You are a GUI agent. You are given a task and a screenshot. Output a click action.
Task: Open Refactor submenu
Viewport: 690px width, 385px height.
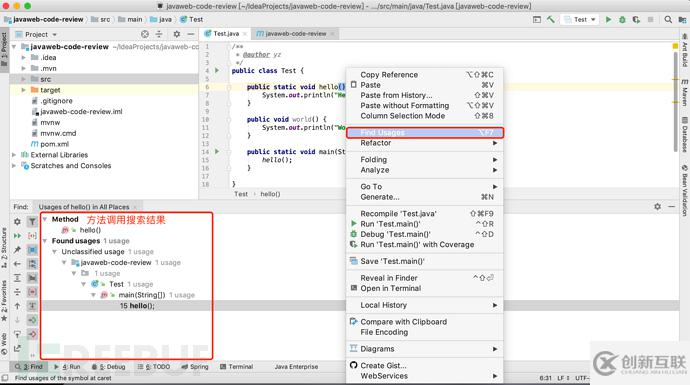(x=425, y=143)
